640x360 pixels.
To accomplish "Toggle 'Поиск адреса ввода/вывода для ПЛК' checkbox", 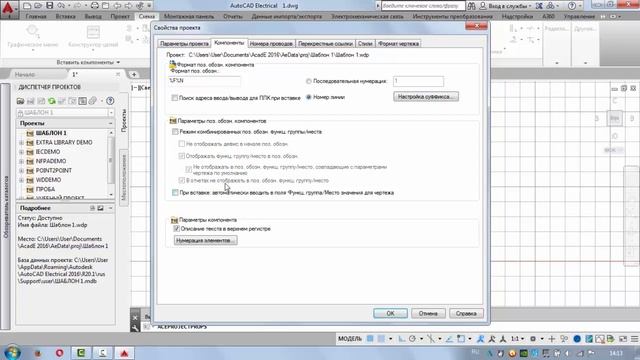I will [x=175, y=98].
